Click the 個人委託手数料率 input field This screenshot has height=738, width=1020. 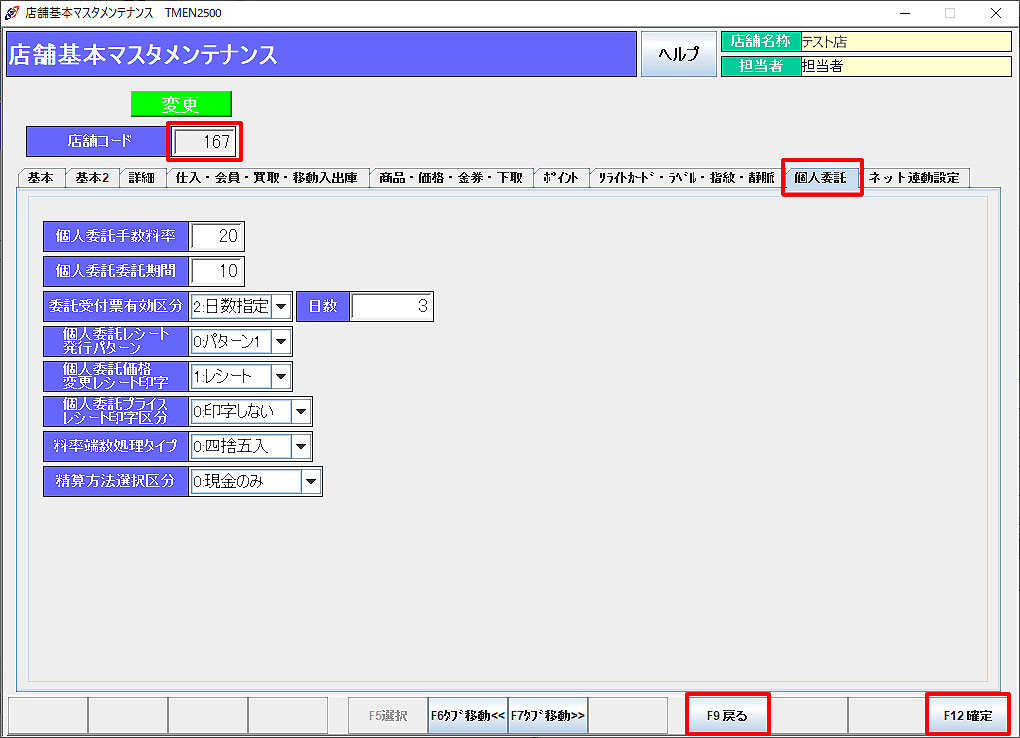(x=217, y=236)
